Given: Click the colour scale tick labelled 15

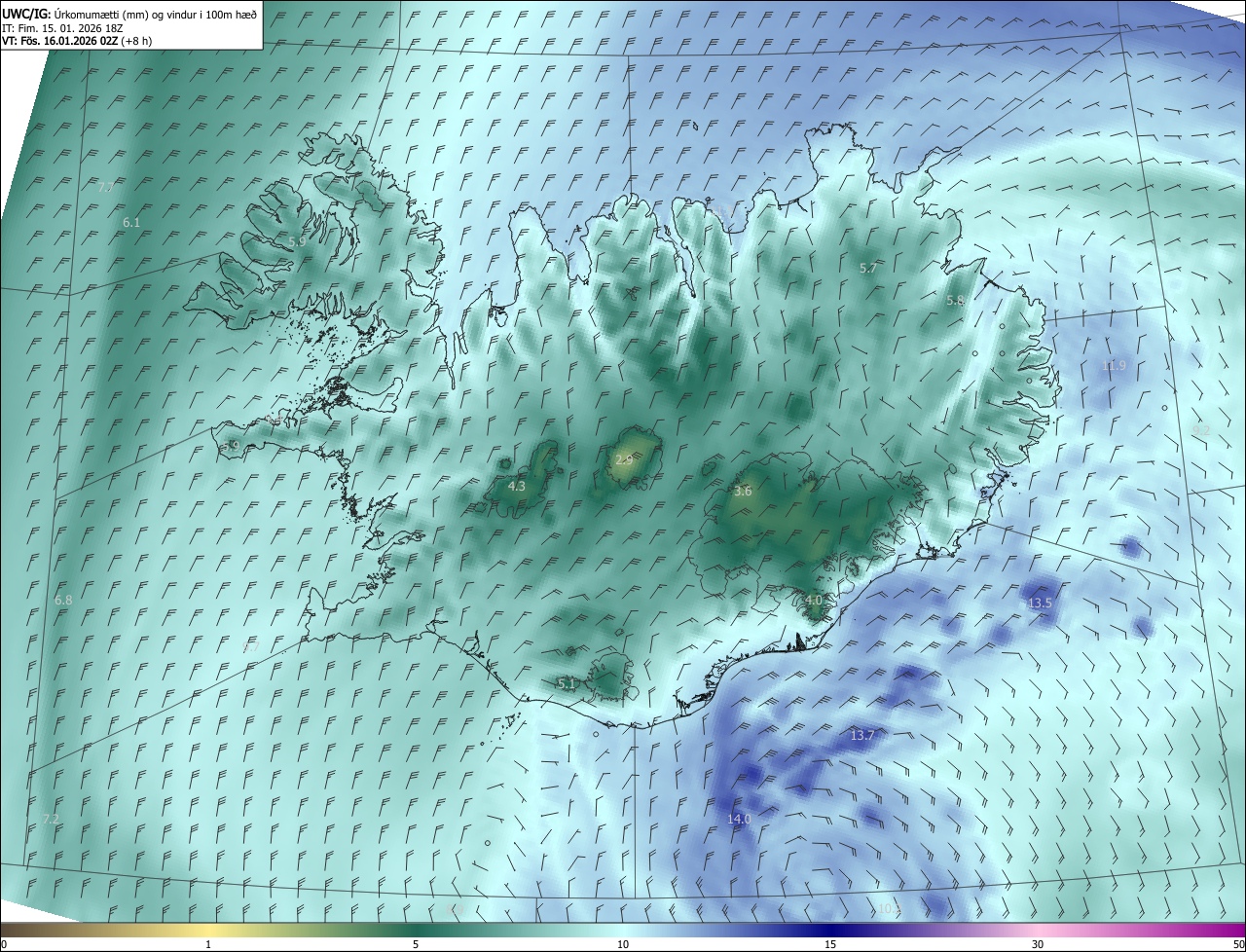Looking at the screenshot, I should [830, 944].
